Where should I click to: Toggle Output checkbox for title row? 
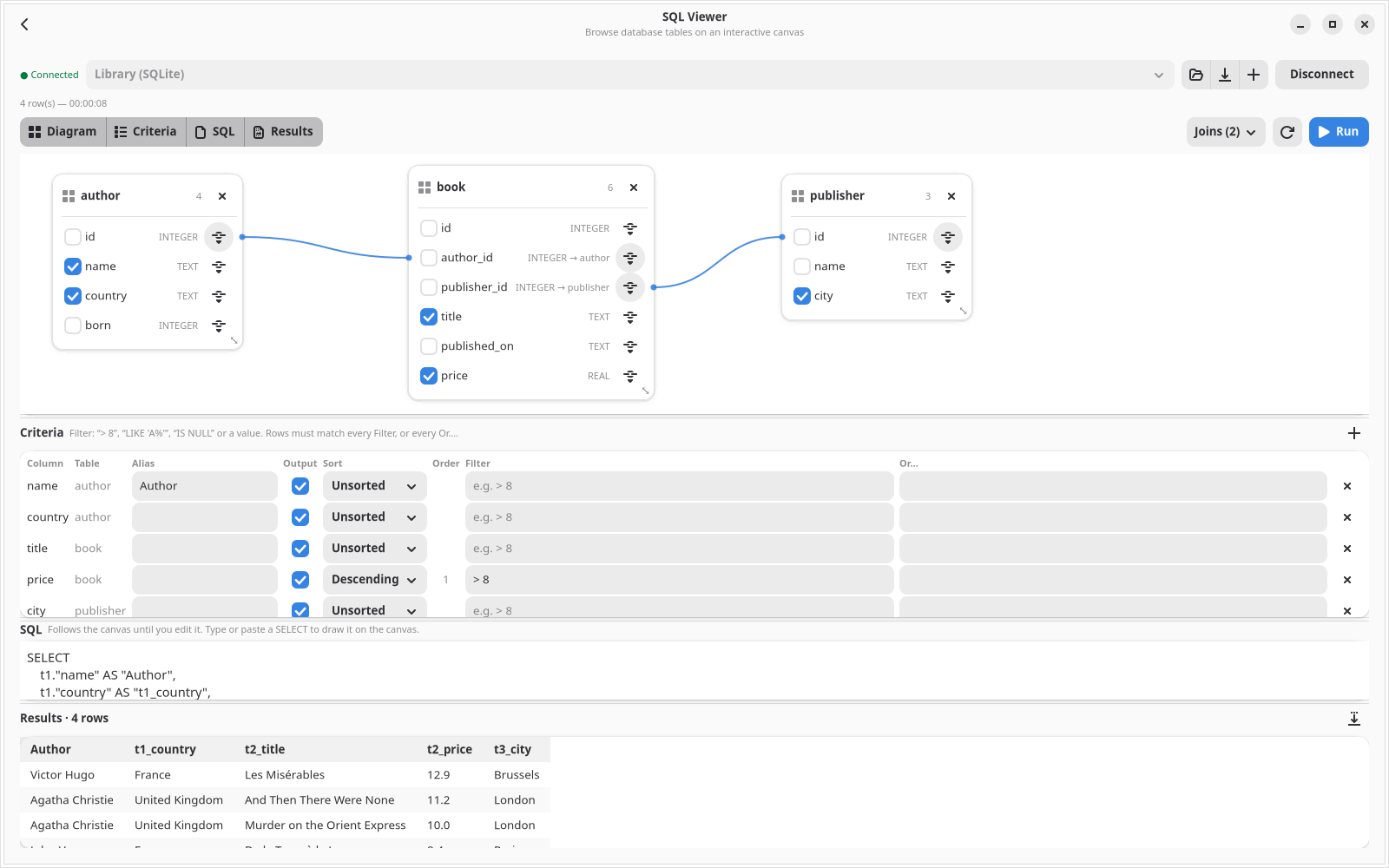[300, 549]
